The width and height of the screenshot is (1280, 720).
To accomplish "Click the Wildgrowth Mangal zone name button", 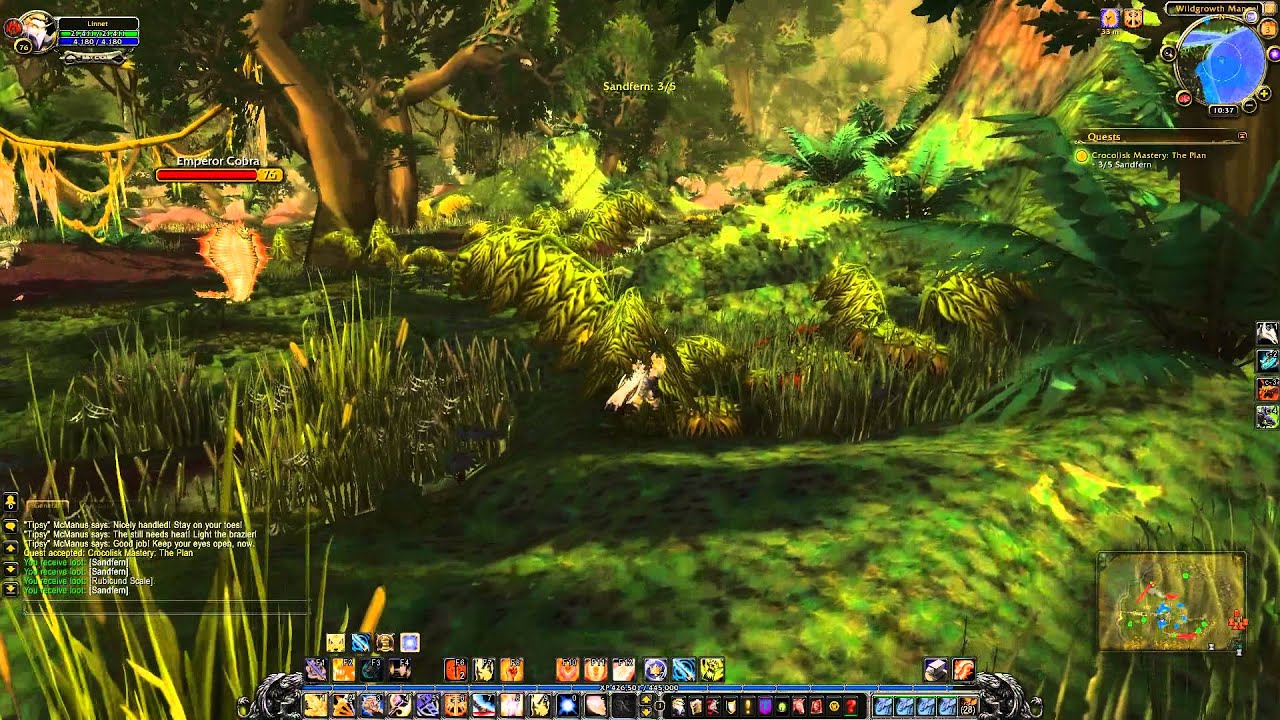I will click(1215, 9).
